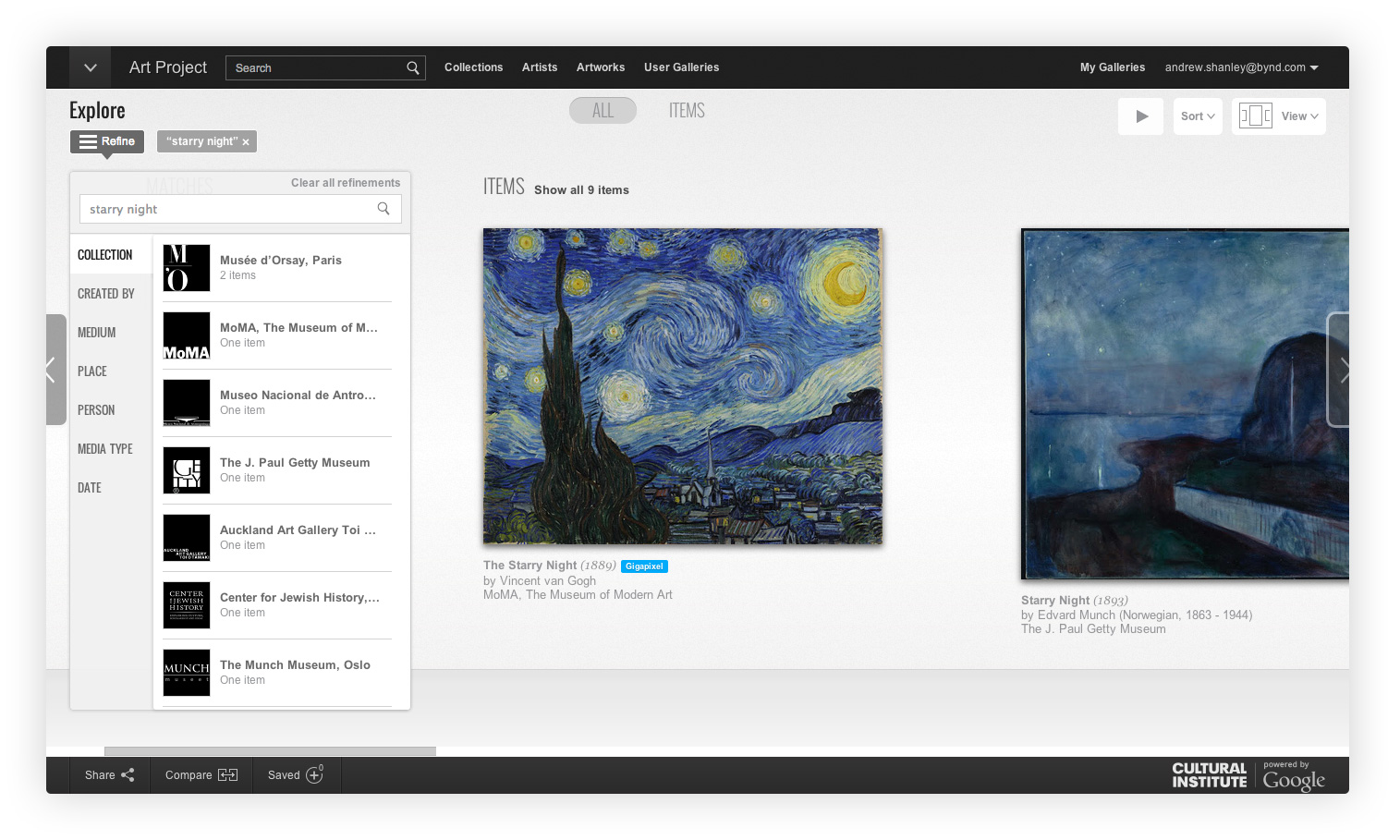Select Musée d'Orsay, Paris collection text
Image resolution: width=1400 pixels, height=840 pixels.
point(281,261)
